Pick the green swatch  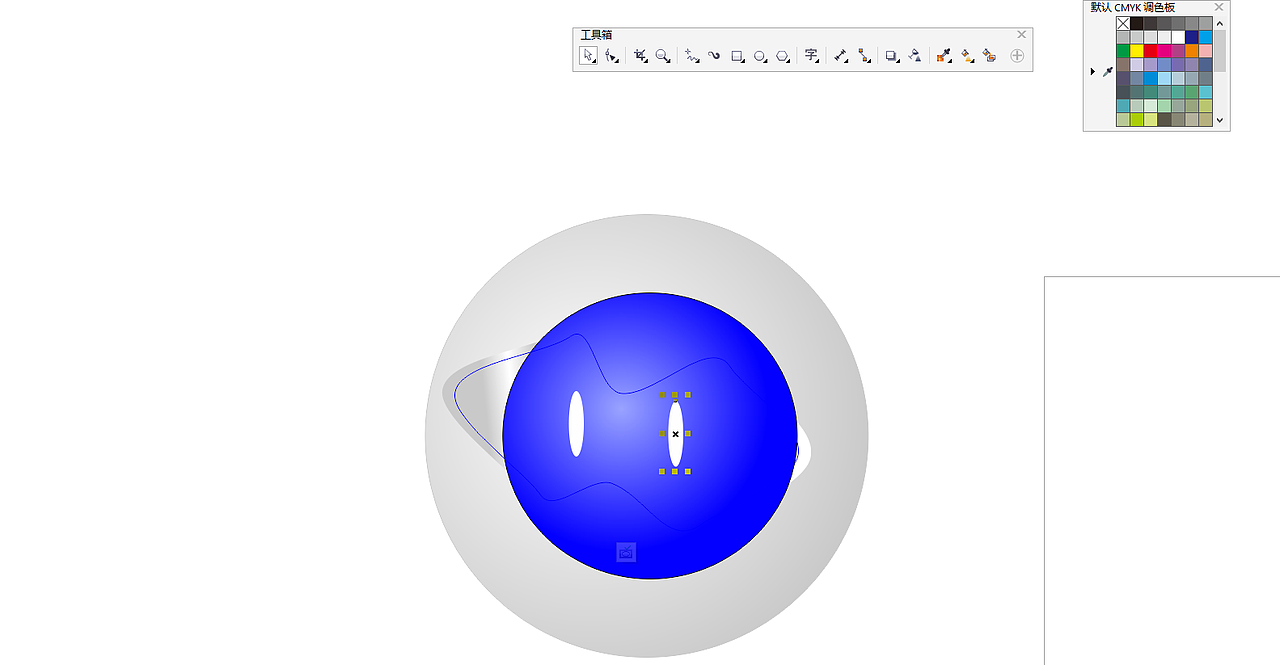1123,51
